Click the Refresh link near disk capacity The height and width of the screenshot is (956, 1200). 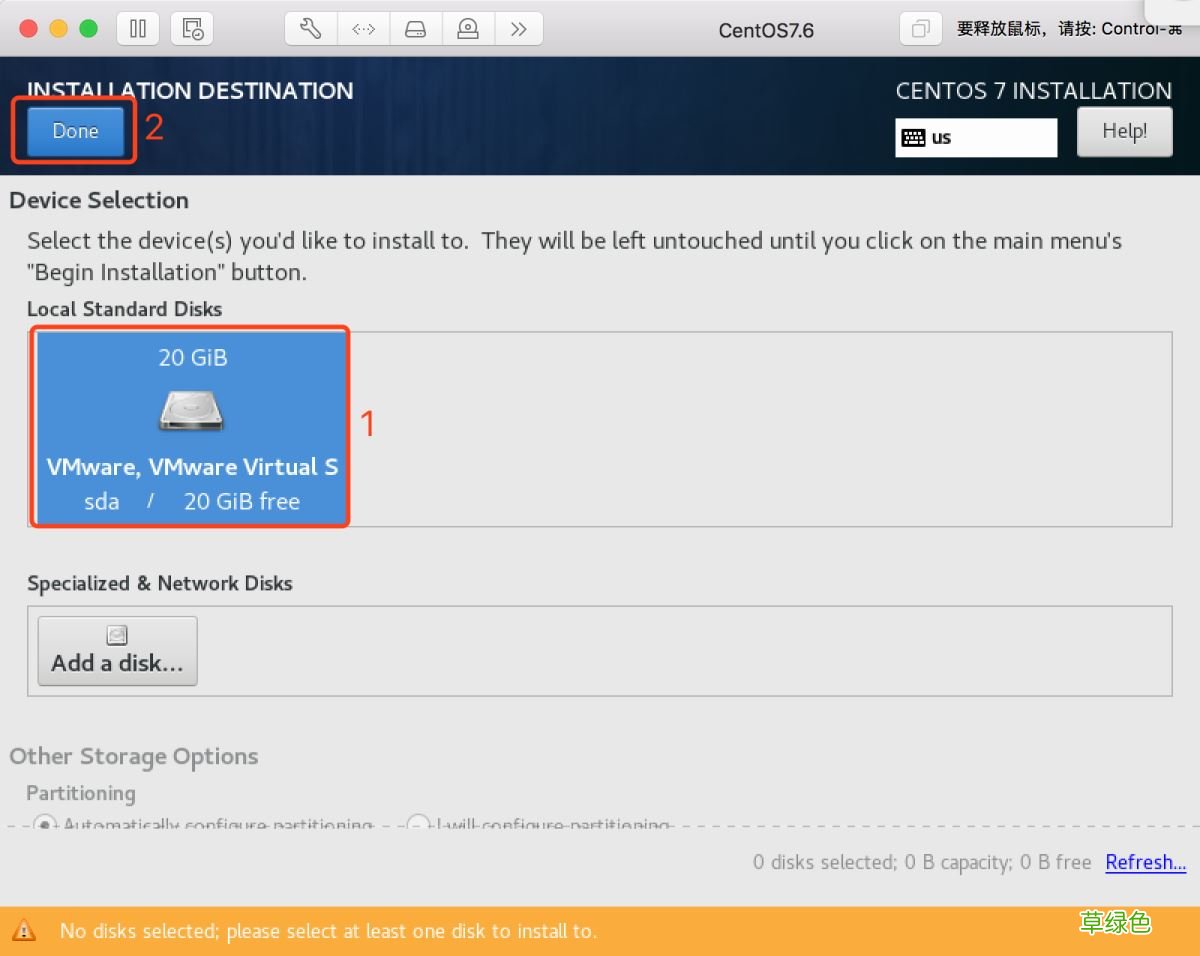click(1144, 862)
